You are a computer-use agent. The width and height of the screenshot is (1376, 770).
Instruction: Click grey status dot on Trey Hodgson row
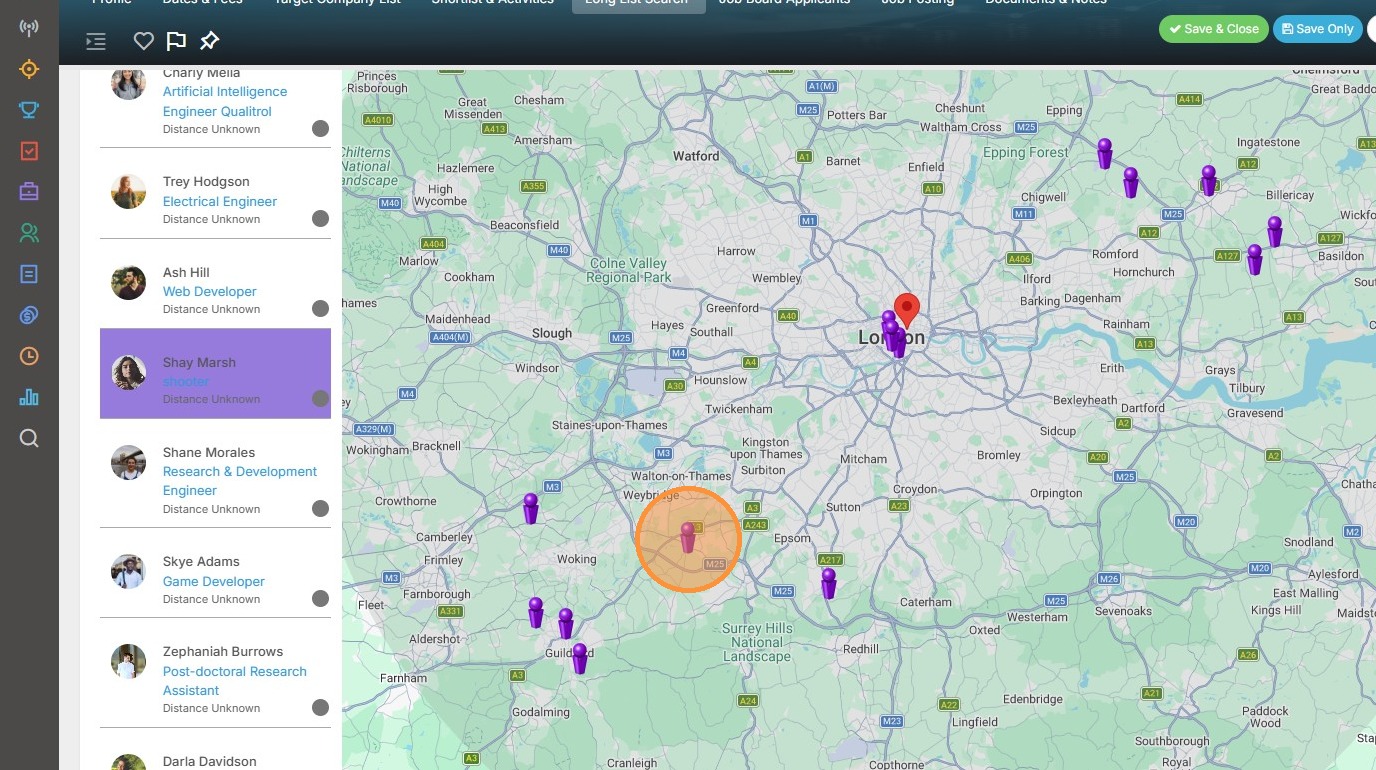pos(320,219)
